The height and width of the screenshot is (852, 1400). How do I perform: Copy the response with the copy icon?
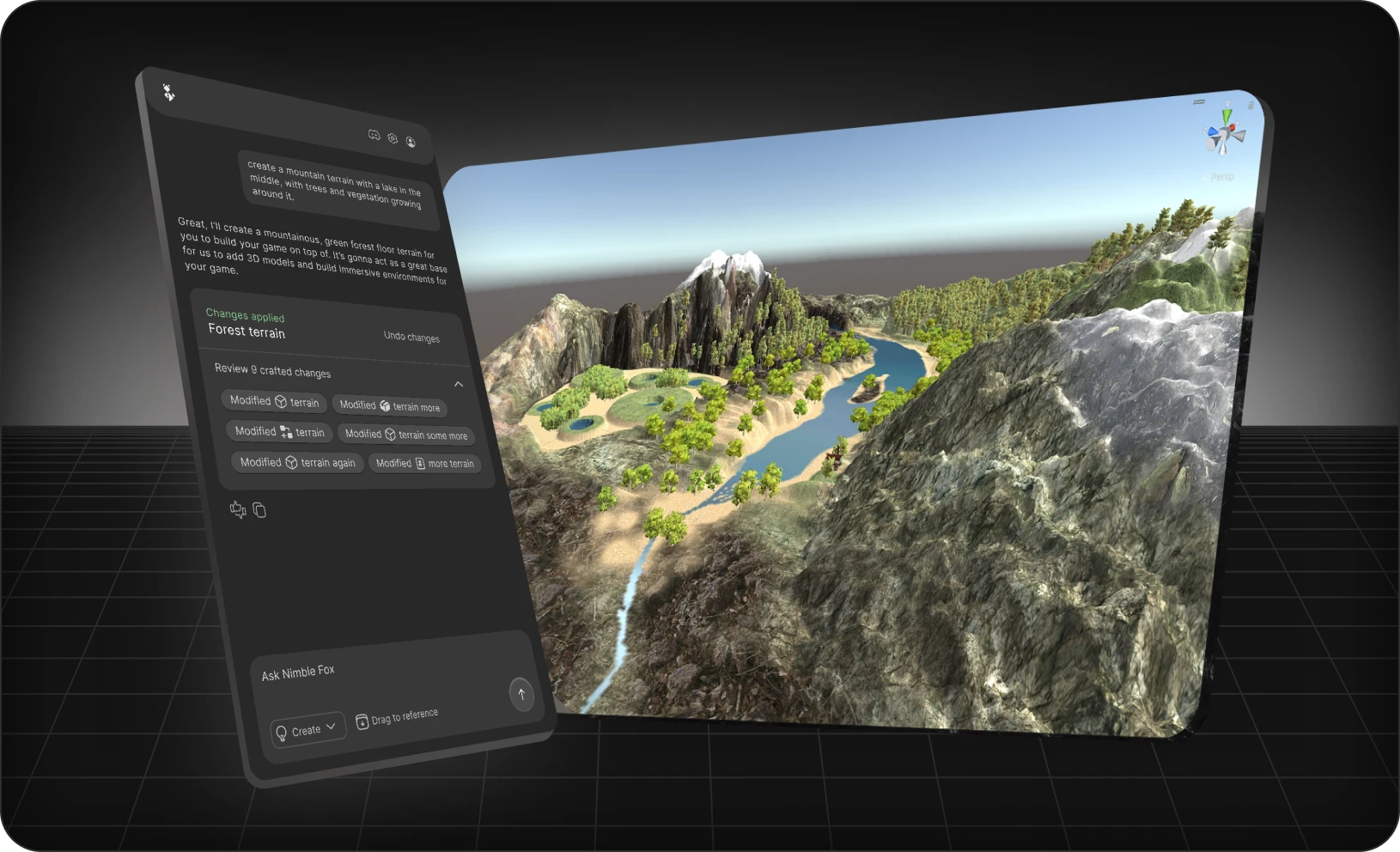point(259,510)
